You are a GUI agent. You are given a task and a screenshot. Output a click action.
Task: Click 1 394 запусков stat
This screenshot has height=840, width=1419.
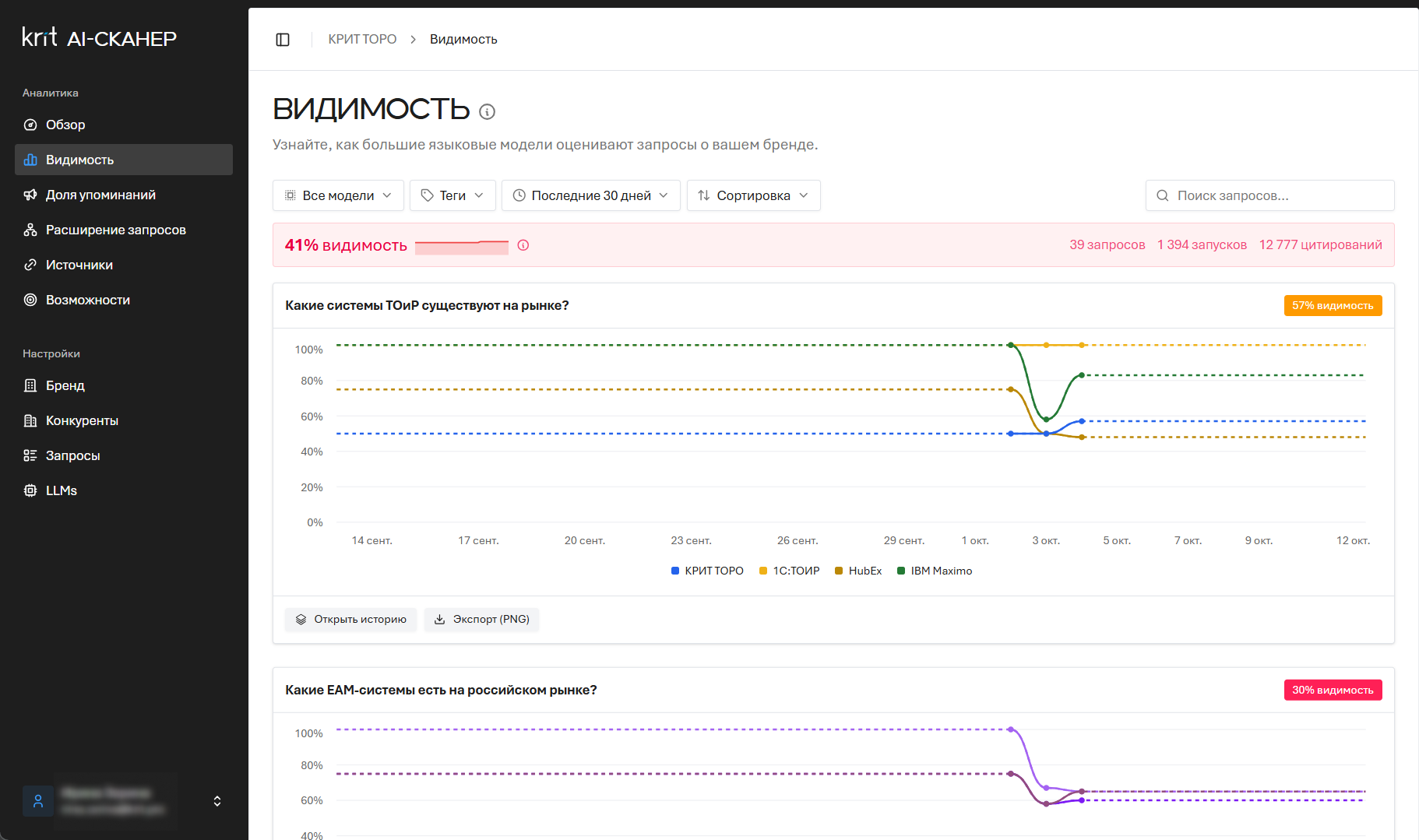click(x=1202, y=245)
